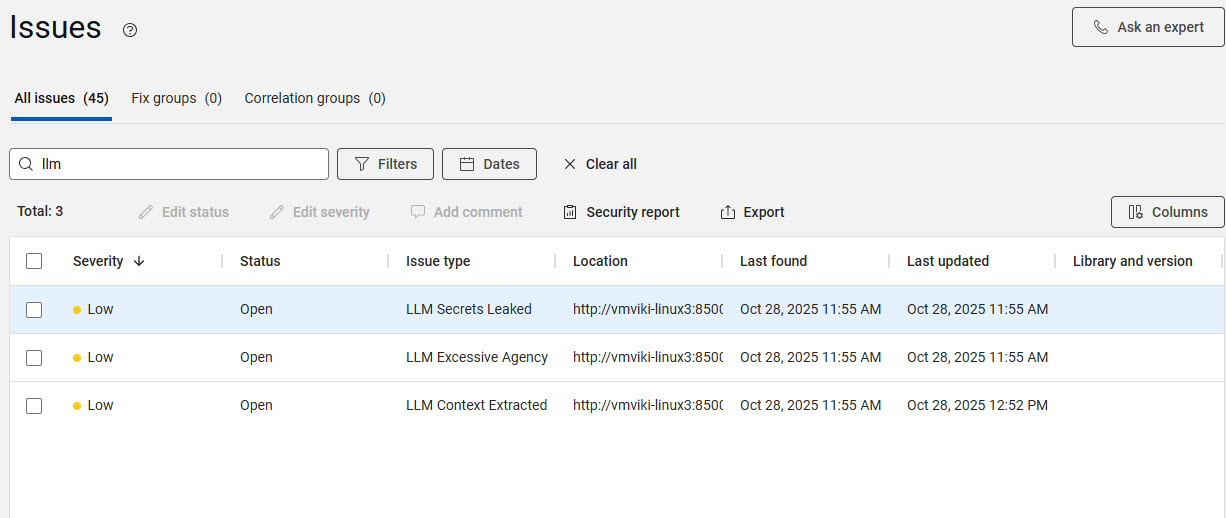1226x518 pixels.
Task: Switch to the Correlation groups tab
Action: pyautogui.click(x=314, y=98)
